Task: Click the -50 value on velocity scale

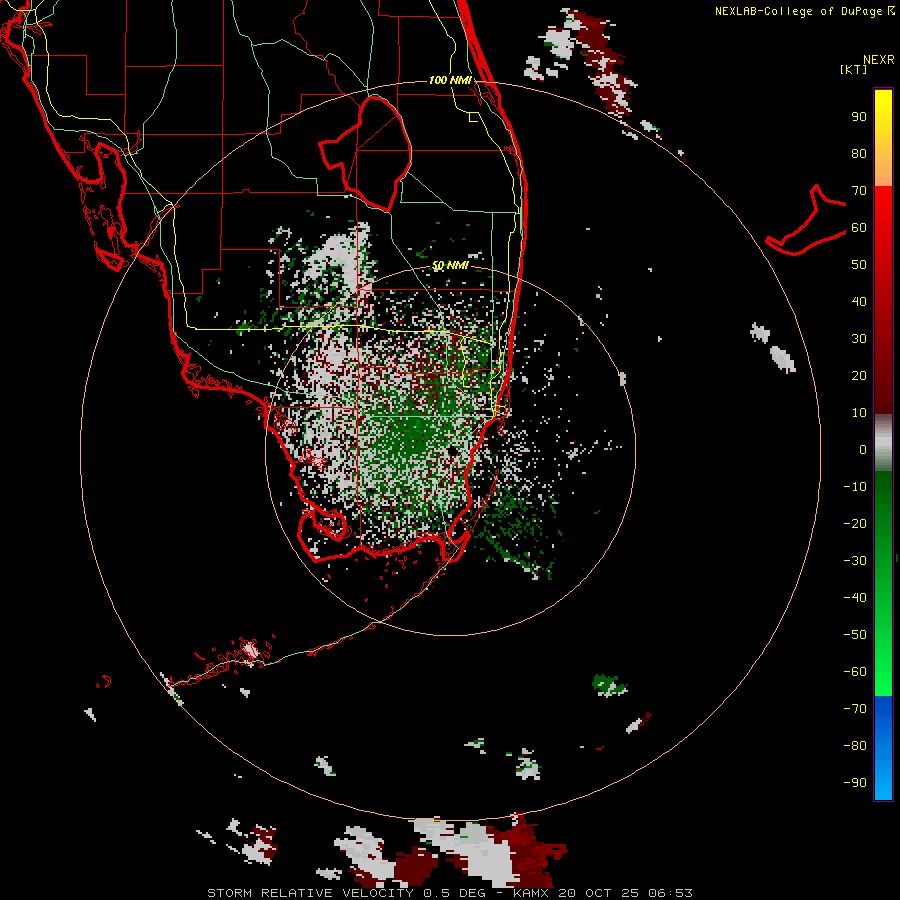Action: [x=855, y=634]
